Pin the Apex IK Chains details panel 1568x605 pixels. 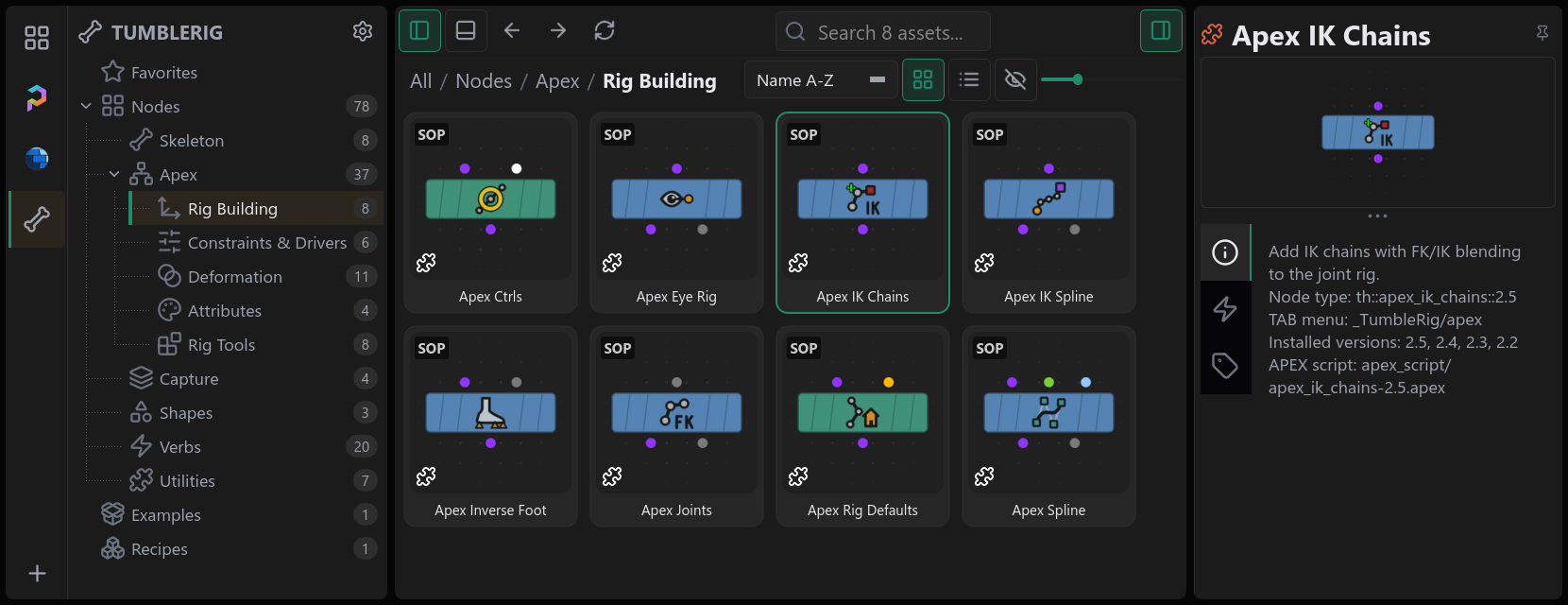pos(1542,33)
